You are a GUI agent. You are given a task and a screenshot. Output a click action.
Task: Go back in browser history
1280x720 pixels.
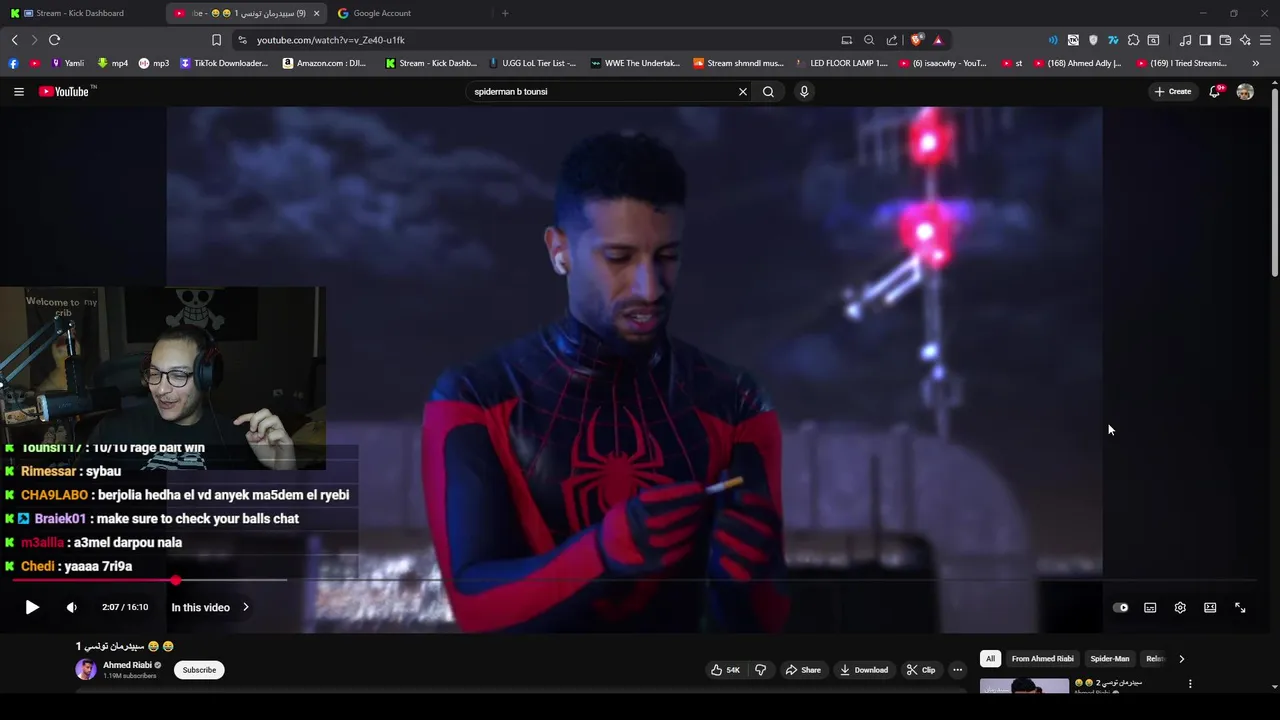pyautogui.click(x=14, y=40)
